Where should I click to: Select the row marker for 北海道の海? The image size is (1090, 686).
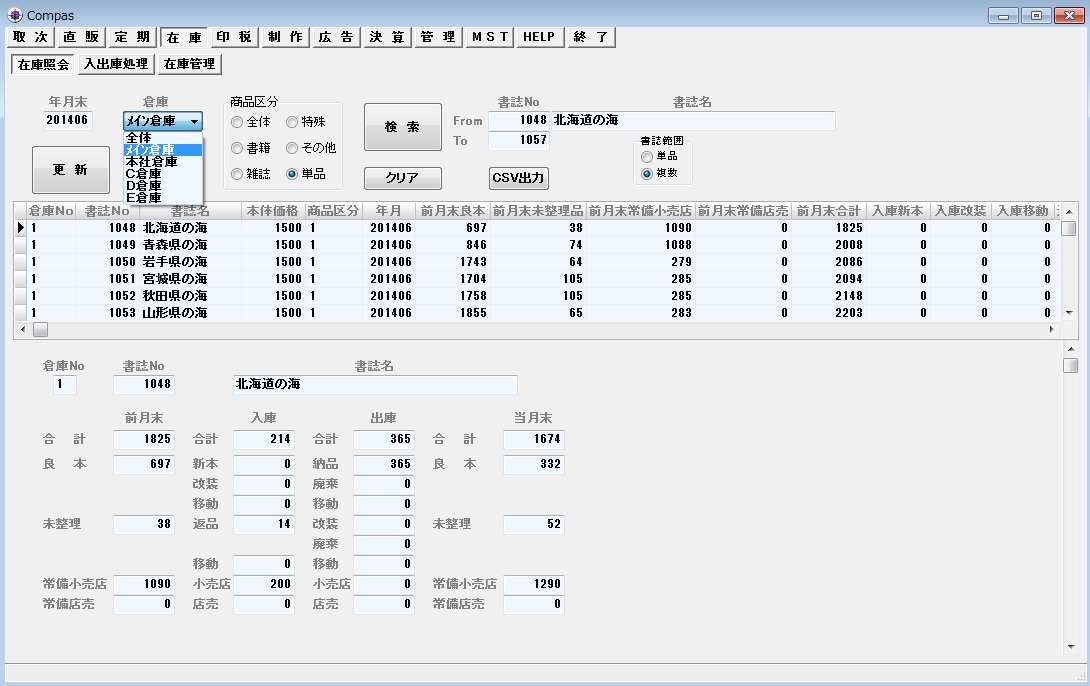[21, 228]
